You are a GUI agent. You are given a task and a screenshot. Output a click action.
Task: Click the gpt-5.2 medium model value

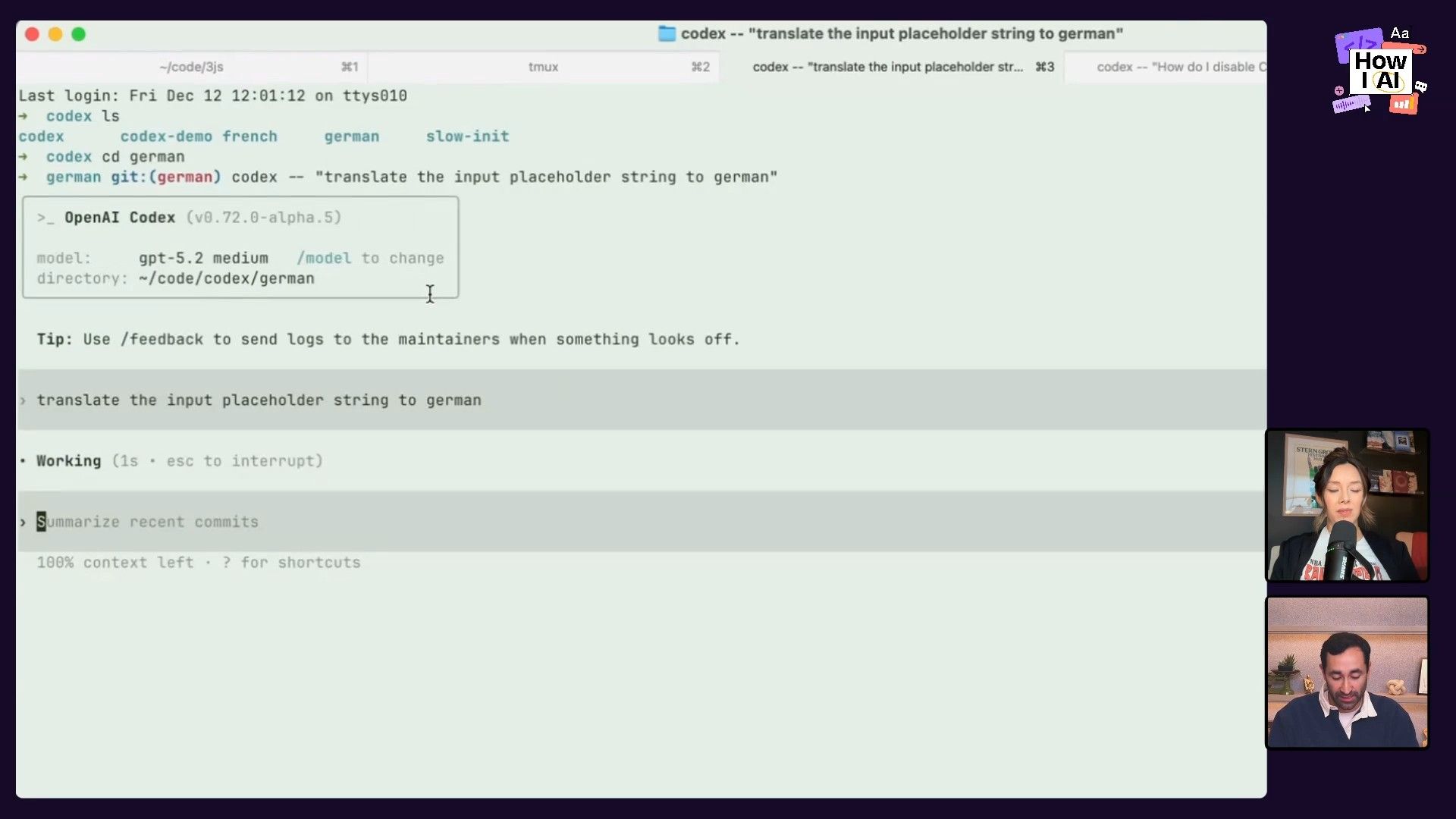(203, 258)
